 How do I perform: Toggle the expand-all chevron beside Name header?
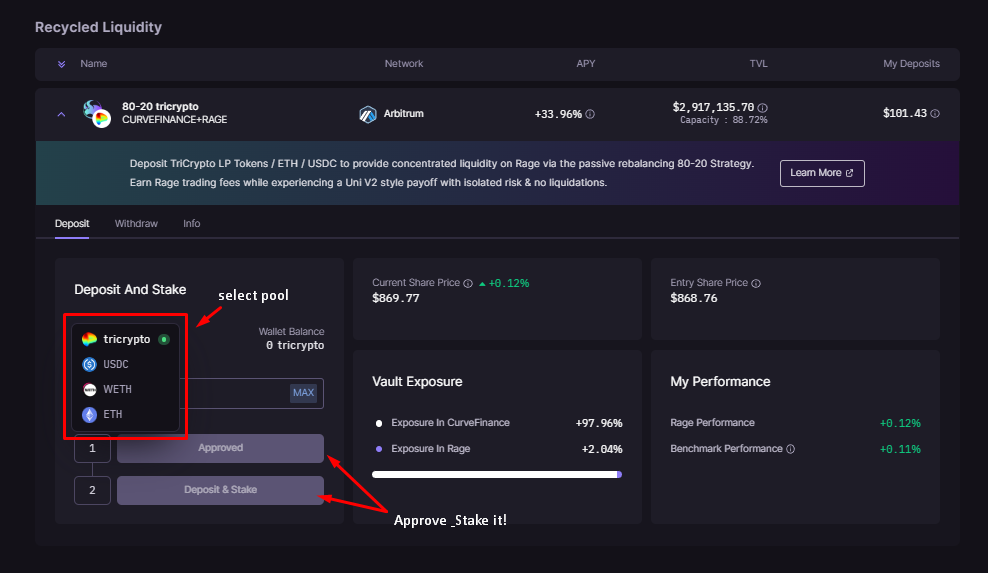(61, 64)
